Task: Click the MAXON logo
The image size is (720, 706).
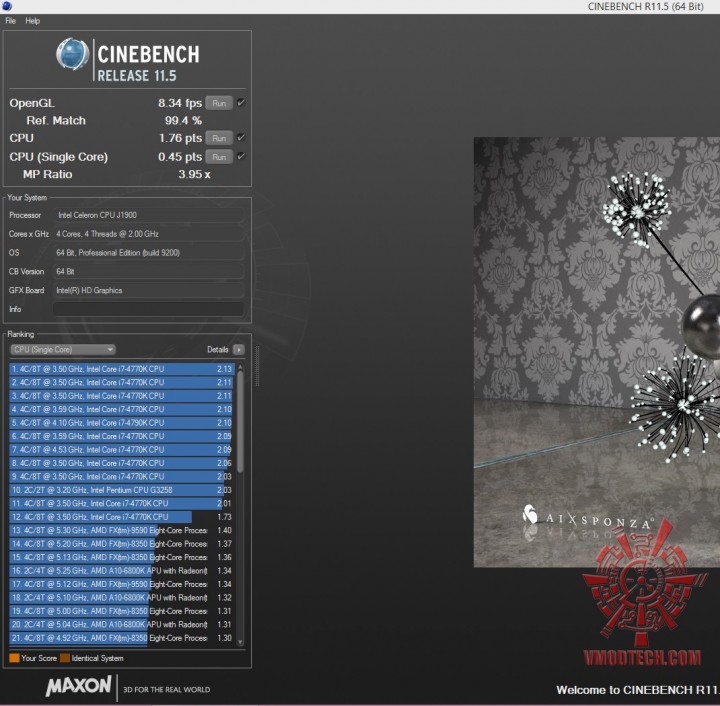Action: coord(79,686)
